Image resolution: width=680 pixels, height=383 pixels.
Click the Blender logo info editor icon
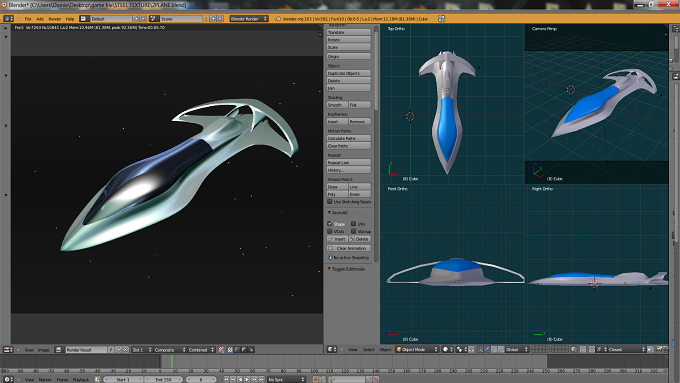tap(7, 19)
